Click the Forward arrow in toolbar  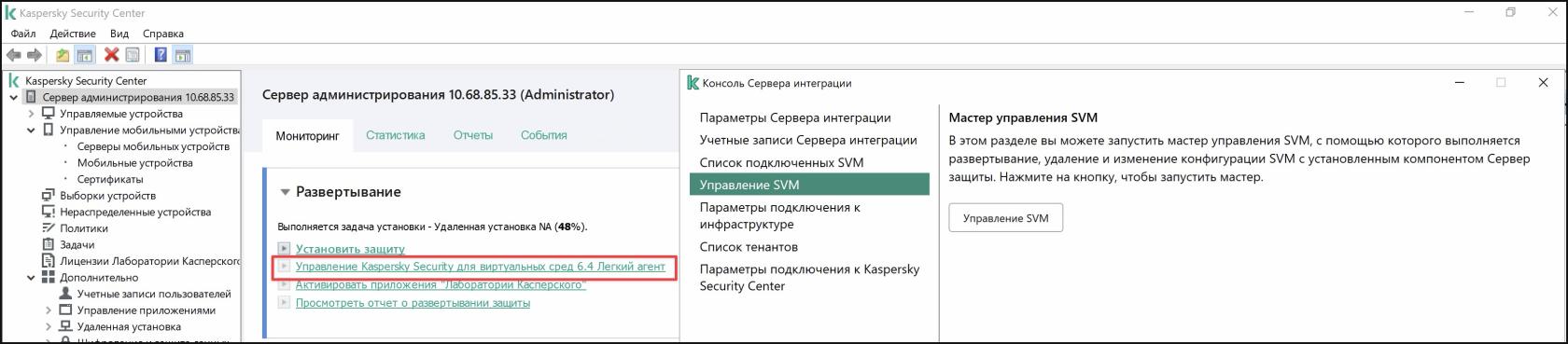click(x=35, y=55)
